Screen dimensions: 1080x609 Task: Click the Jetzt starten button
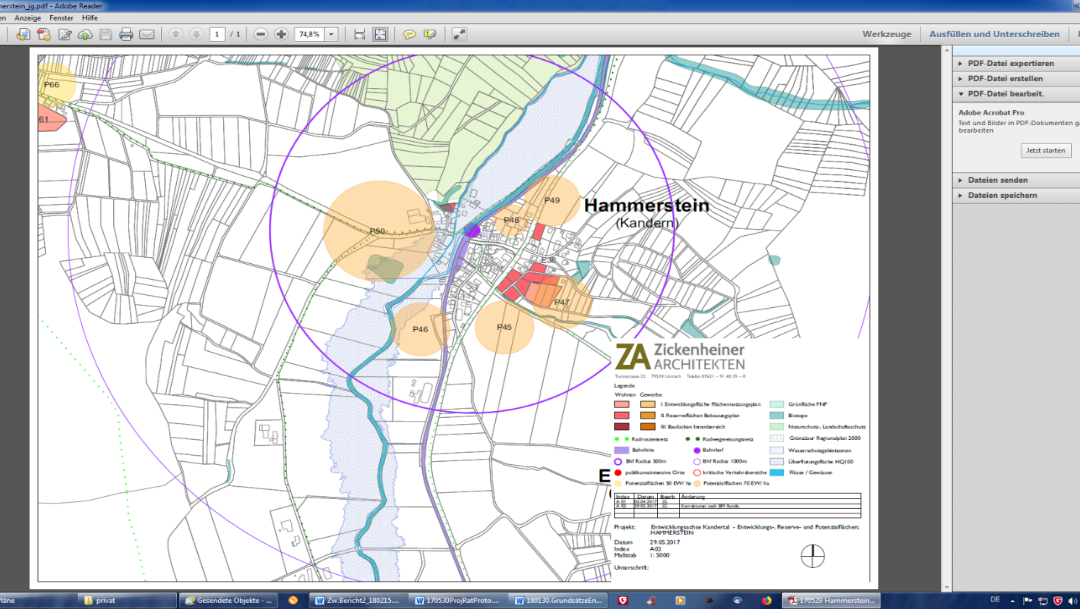coord(1046,150)
